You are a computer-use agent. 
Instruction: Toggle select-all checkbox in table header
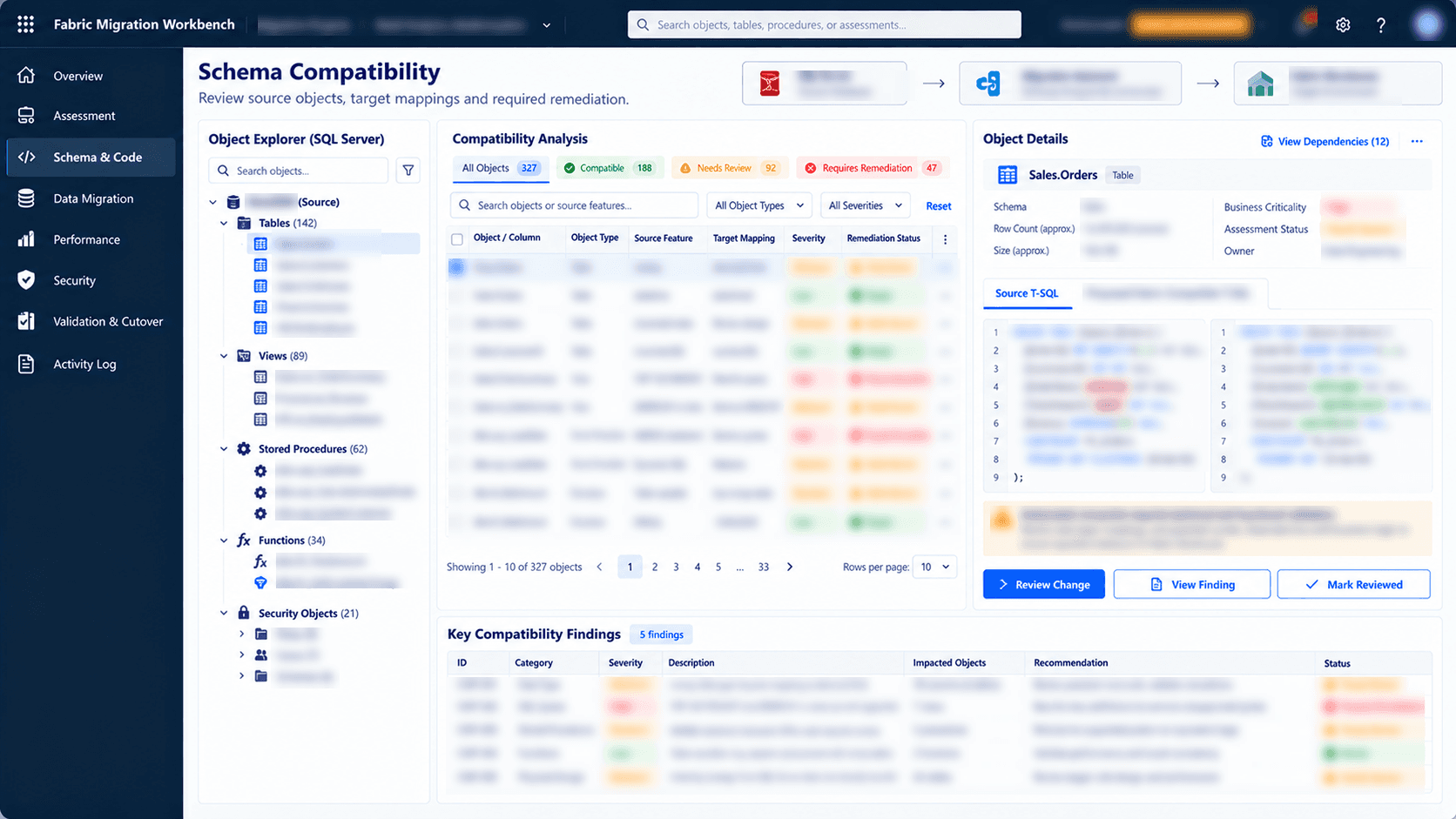pos(457,238)
